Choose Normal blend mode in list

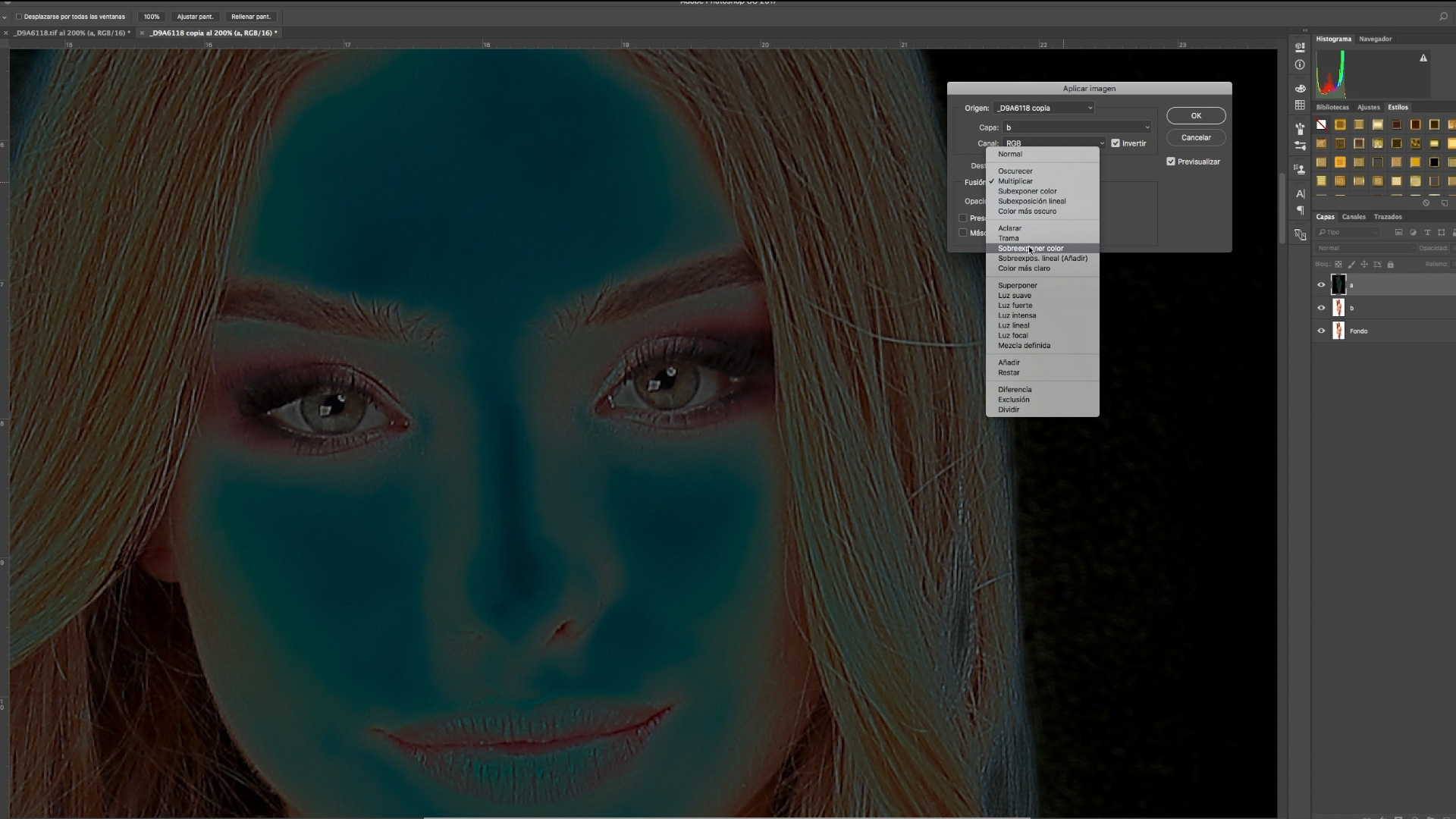(1043, 154)
